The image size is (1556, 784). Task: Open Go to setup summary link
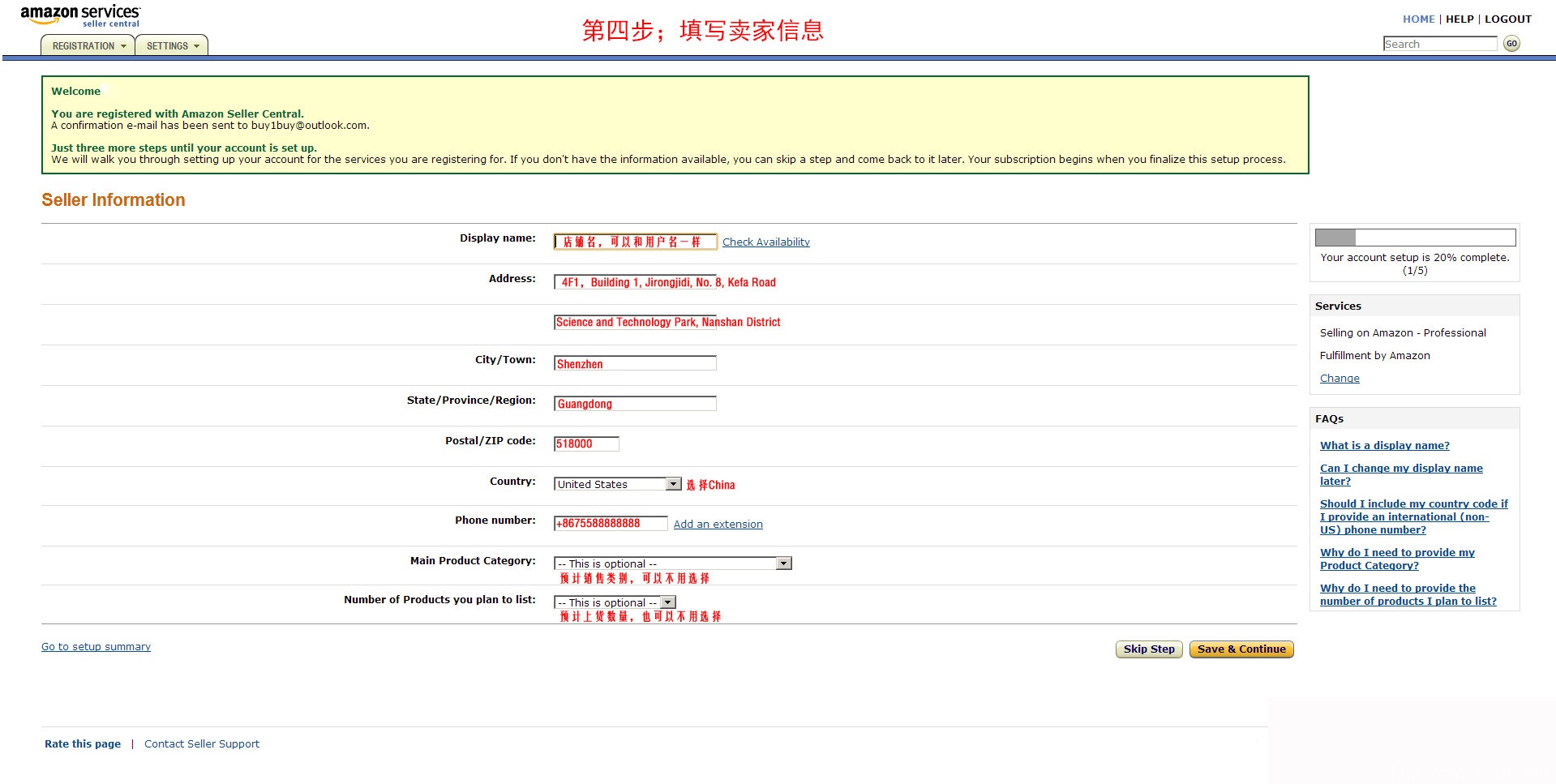(x=96, y=647)
